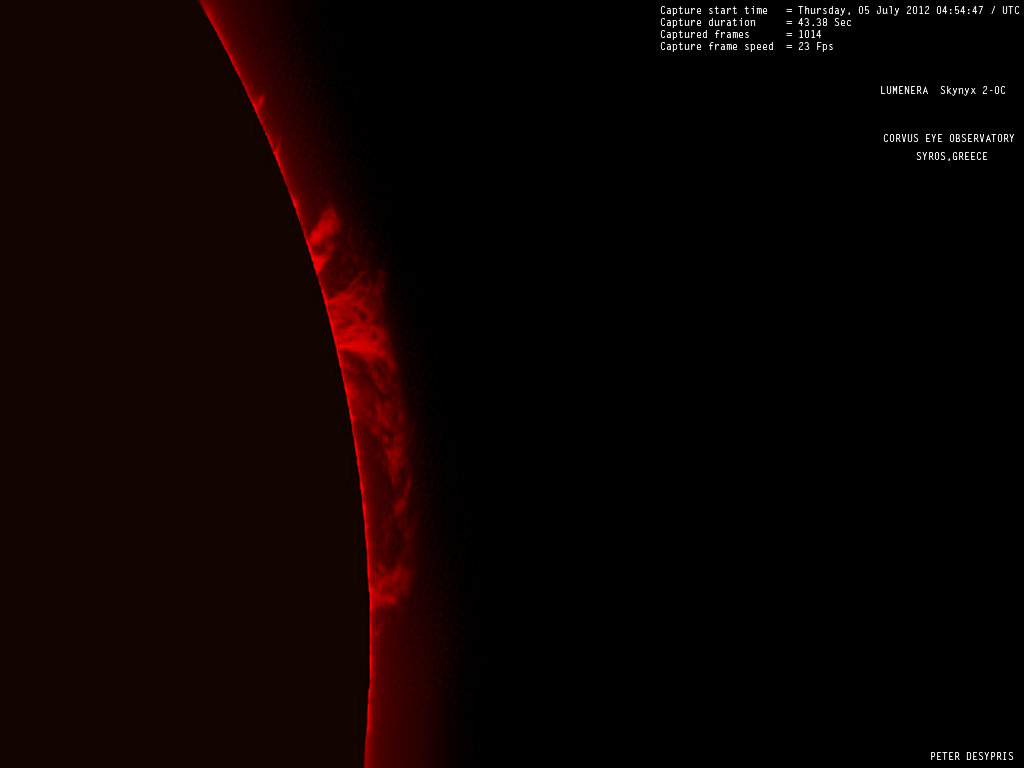Screen dimensions: 1024x768
Task: Click the word "LUMENERA"
Action: tap(904, 91)
